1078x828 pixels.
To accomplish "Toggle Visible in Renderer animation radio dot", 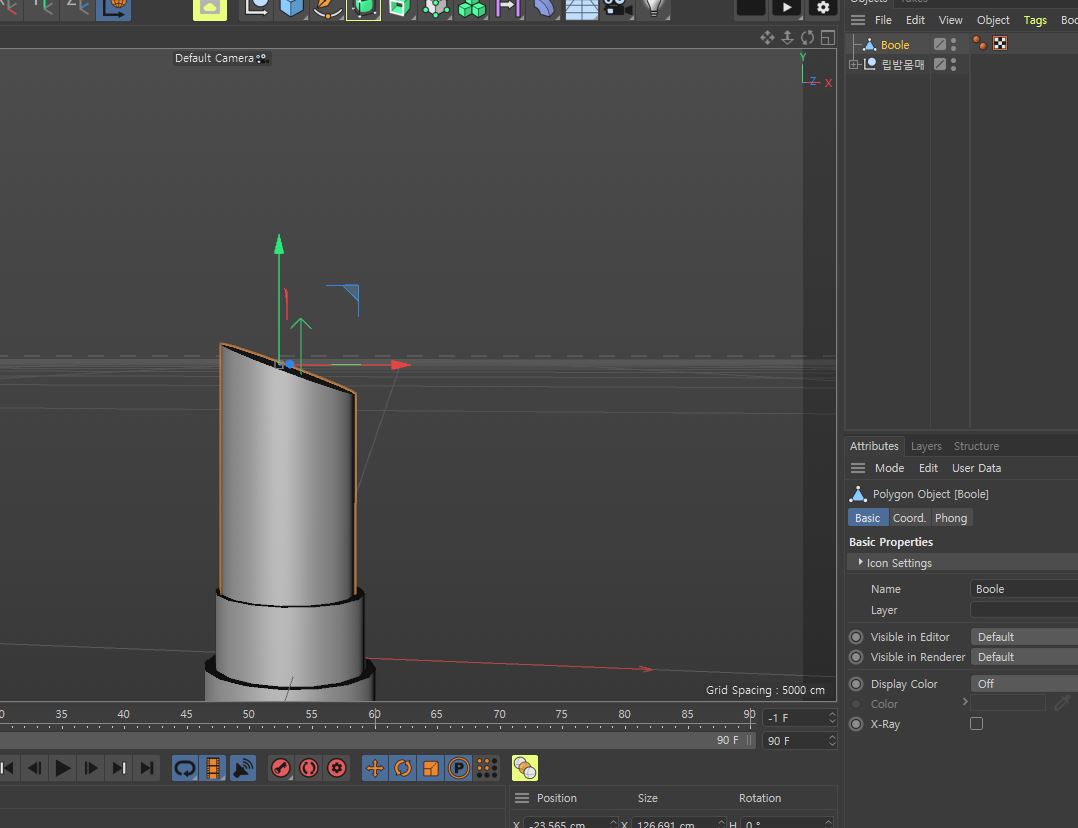I will [856, 657].
